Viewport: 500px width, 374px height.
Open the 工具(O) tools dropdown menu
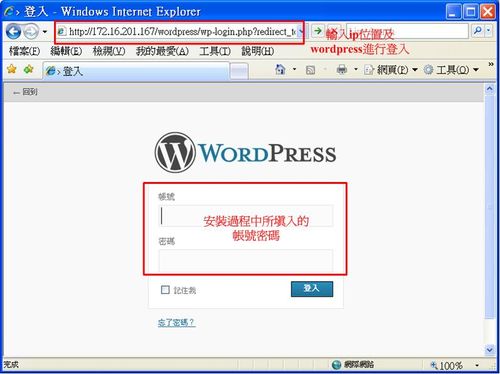[451, 70]
